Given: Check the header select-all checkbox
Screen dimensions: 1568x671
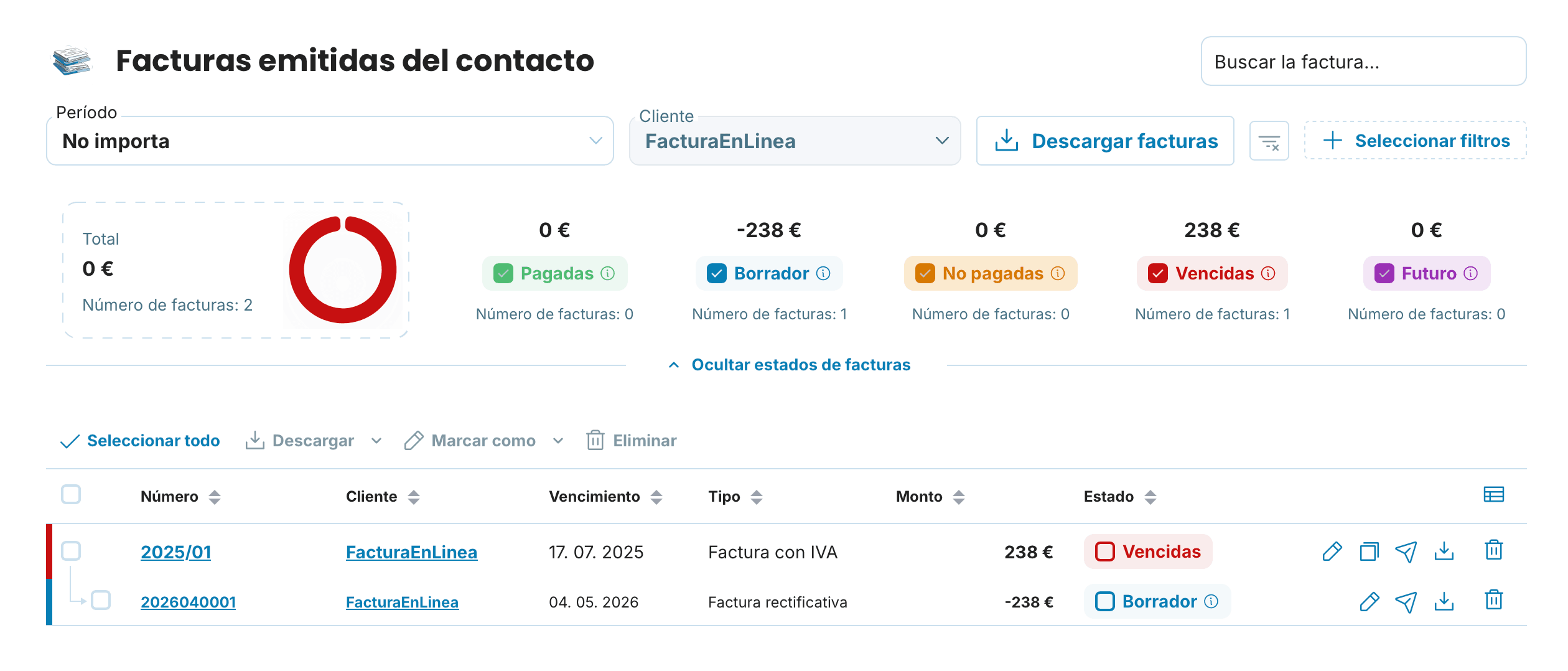Looking at the screenshot, I should pyautogui.click(x=71, y=495).
